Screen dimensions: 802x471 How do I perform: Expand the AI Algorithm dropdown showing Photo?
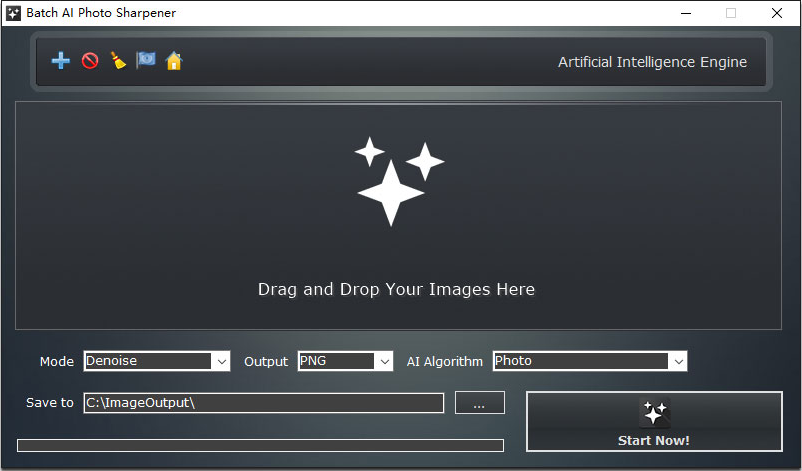pyautogui.click(x=590, y=361)
